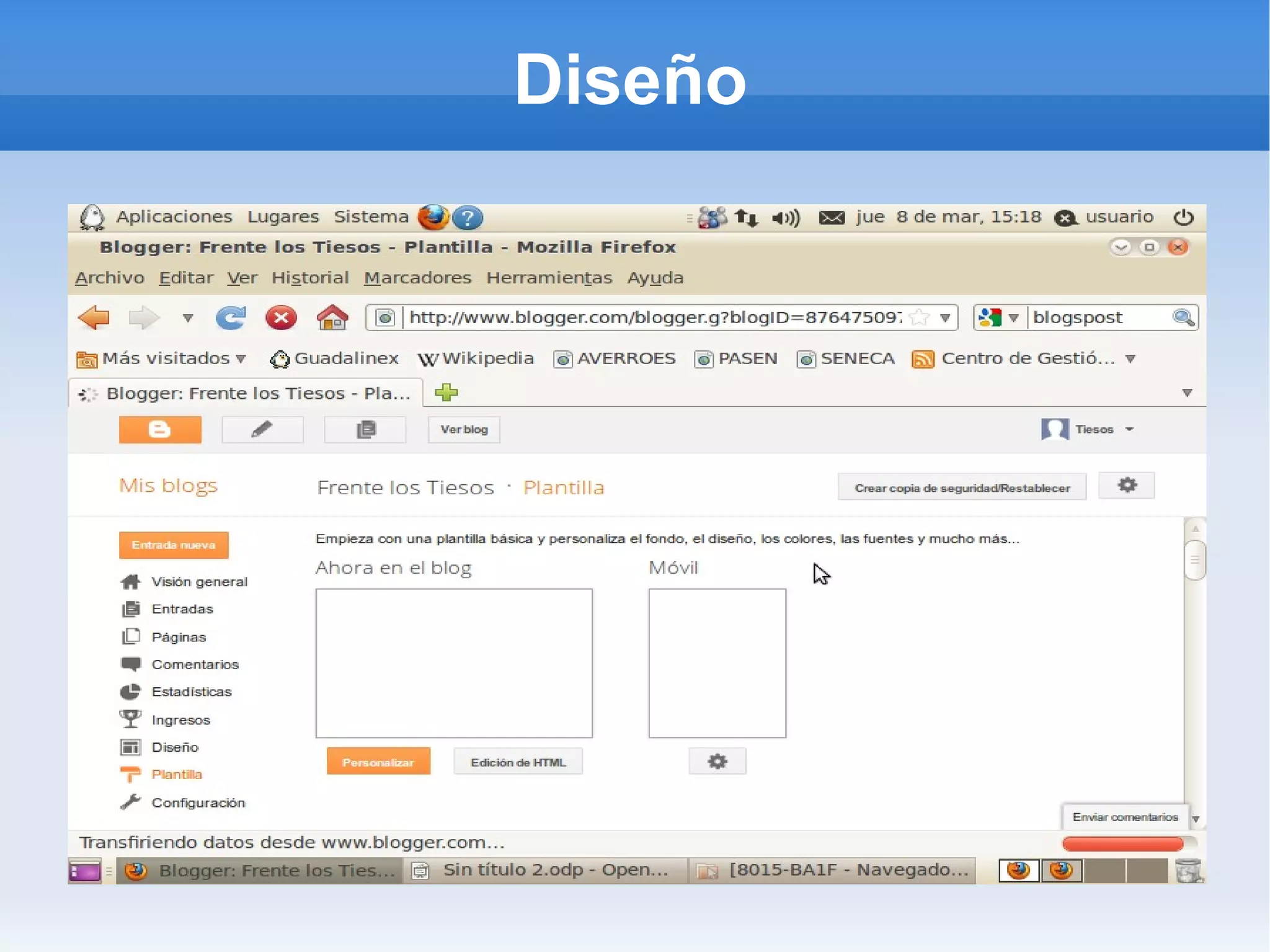Viewport: 1270px width, 952px height.
Task: Click the Personalizar button
Action: [x=378, y=762]
